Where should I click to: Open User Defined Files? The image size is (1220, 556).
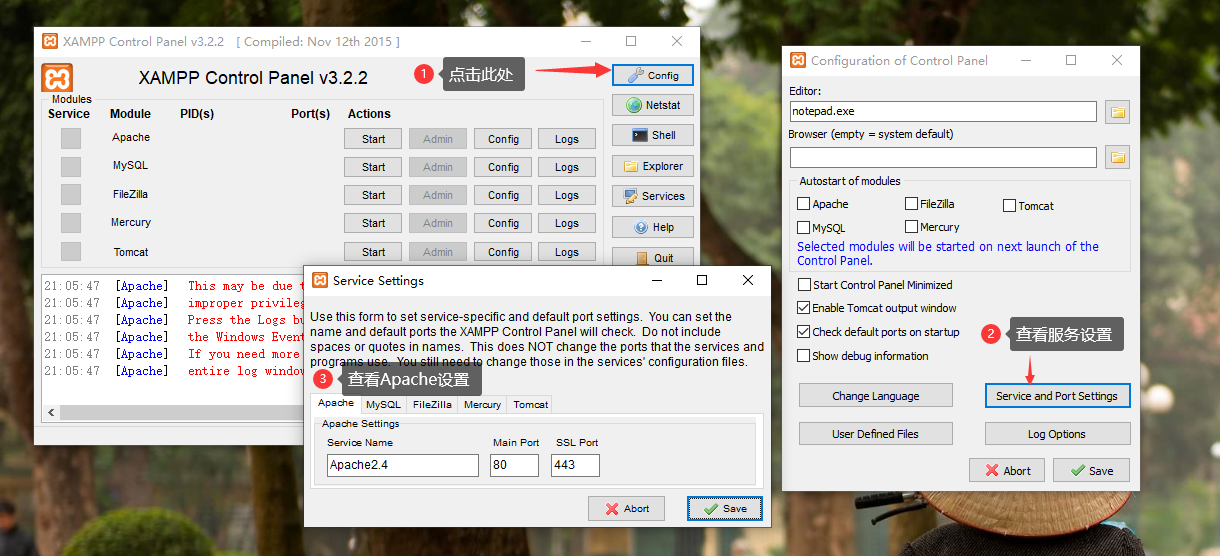(x=876, y=434)
